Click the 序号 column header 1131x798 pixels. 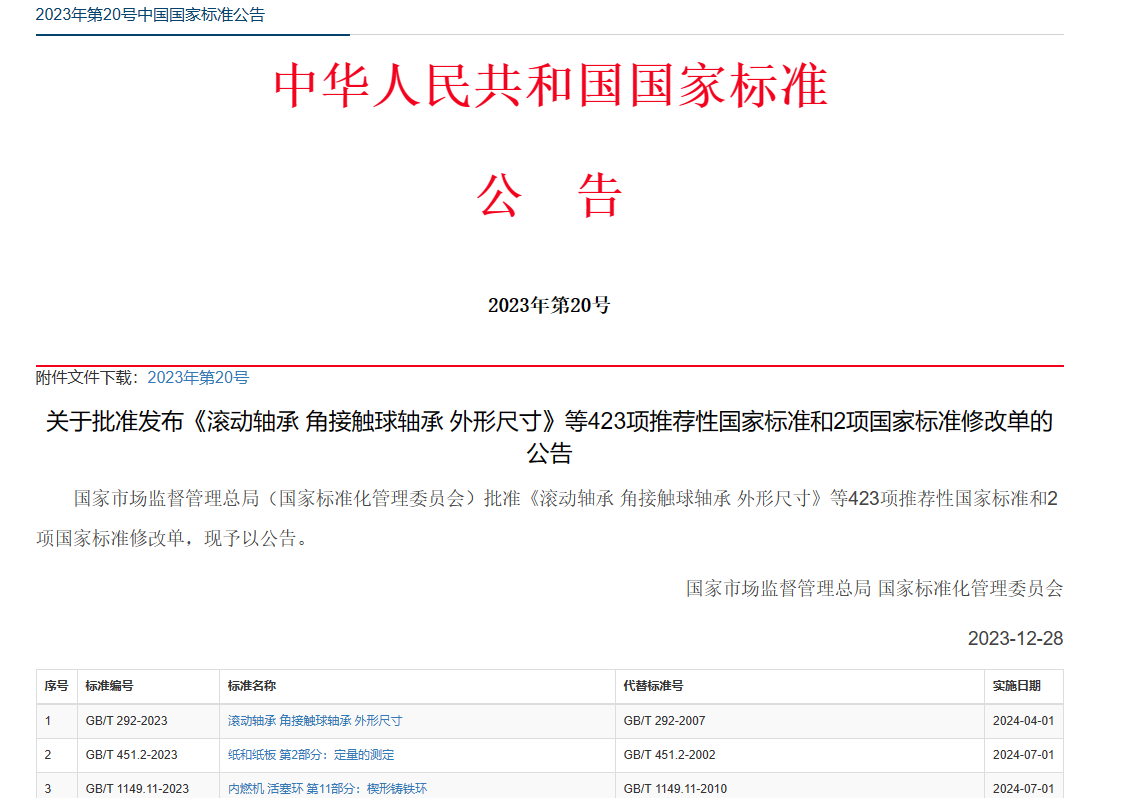[56, 686]
